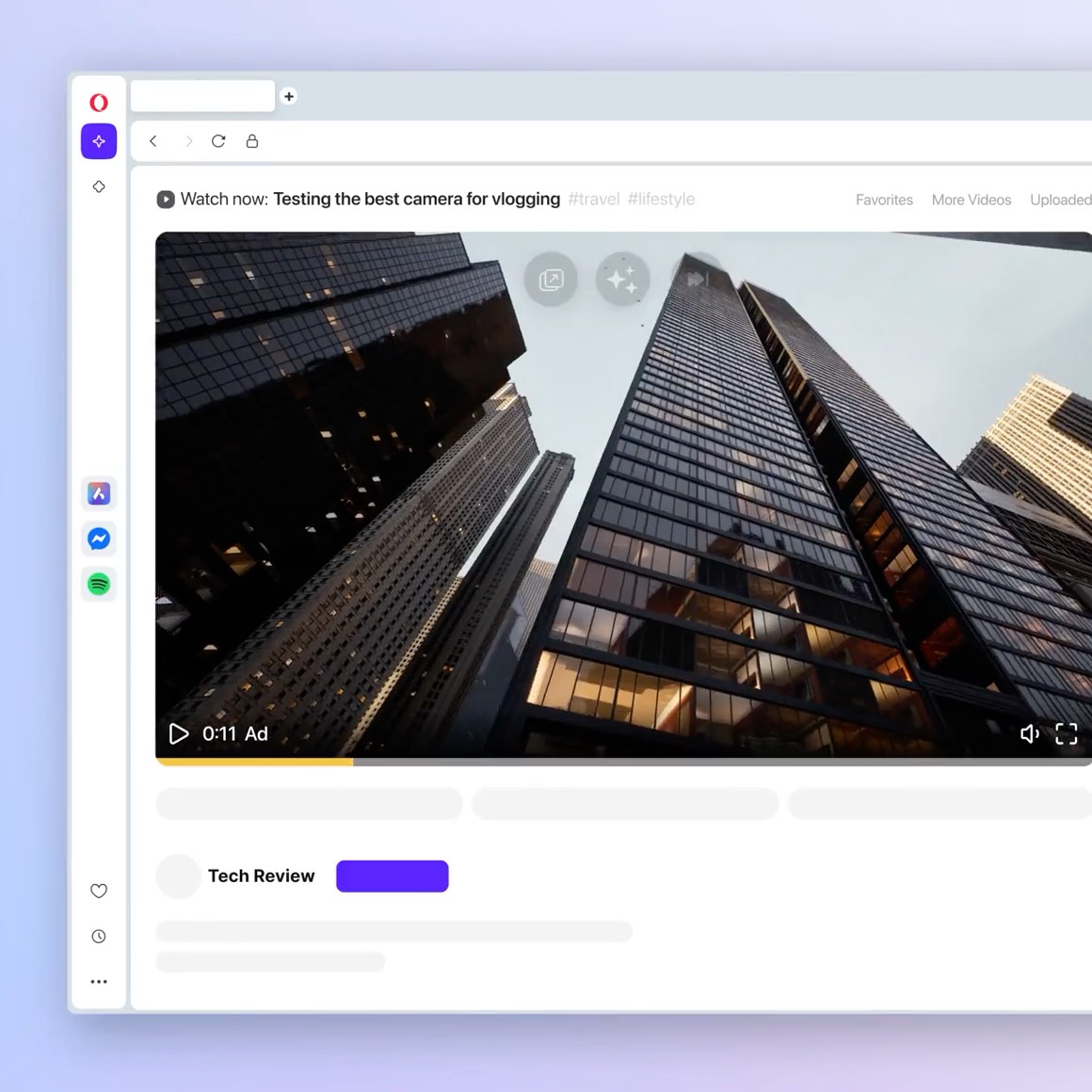Click the Opera logo icon
1092x1092 pixels.
(x=99, y=103)
